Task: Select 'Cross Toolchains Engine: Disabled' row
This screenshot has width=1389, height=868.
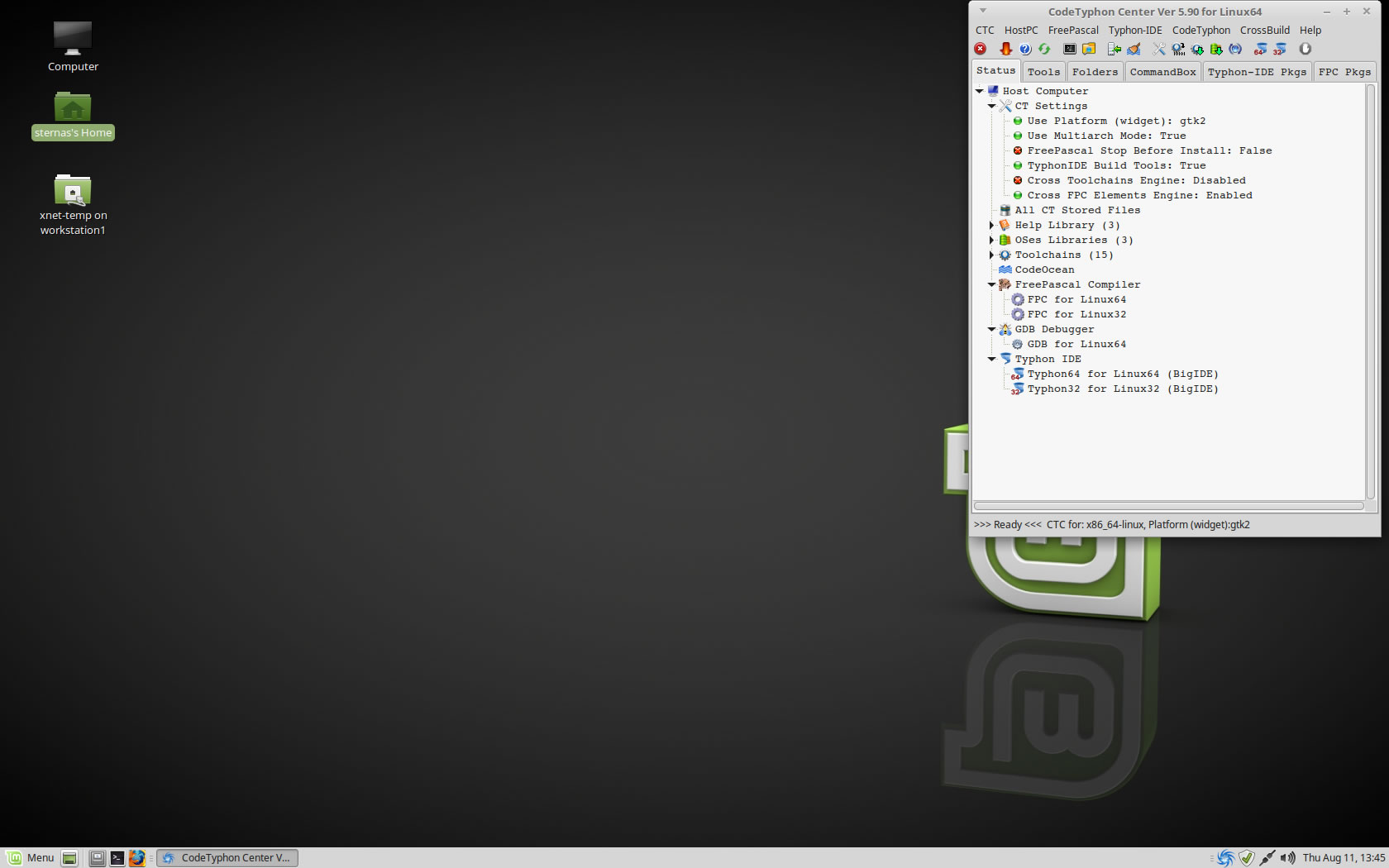Action: [x=1136, y=180]
